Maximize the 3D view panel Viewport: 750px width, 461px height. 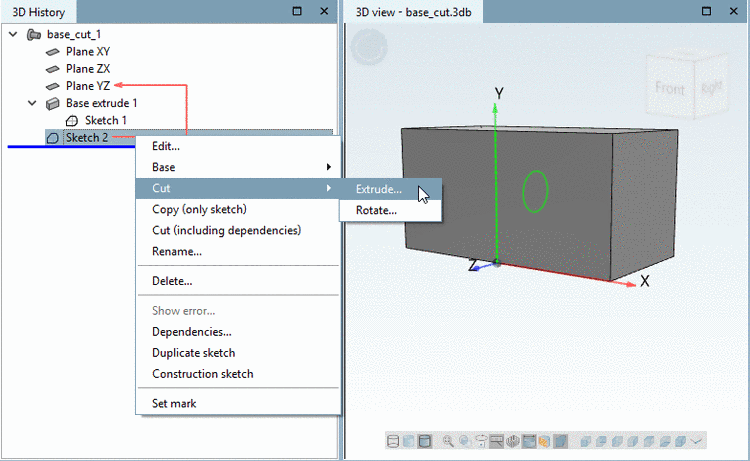click(x=706, y=11)
